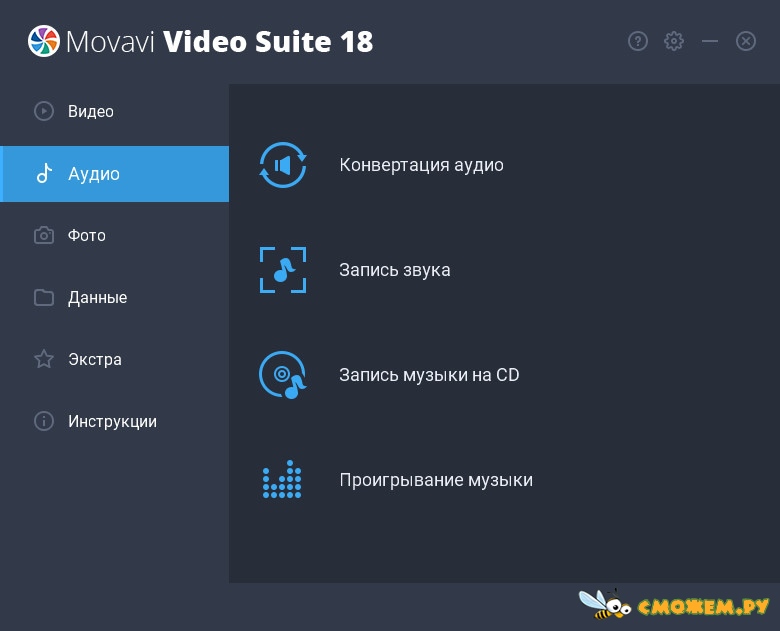
Task: Click the music note icon beside Аудио
Action: click(44, 174)
